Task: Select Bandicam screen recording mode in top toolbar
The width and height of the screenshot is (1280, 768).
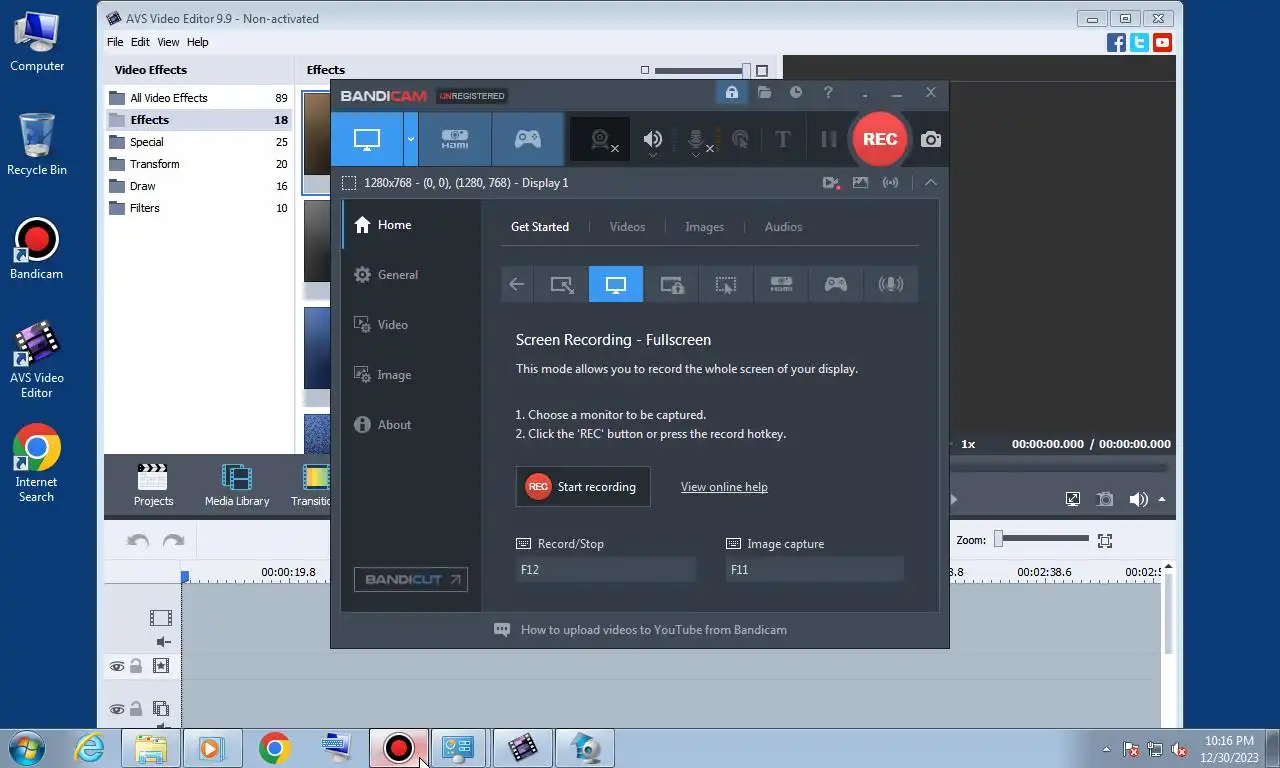Action: pyautogui.click(x=367, y=139)
